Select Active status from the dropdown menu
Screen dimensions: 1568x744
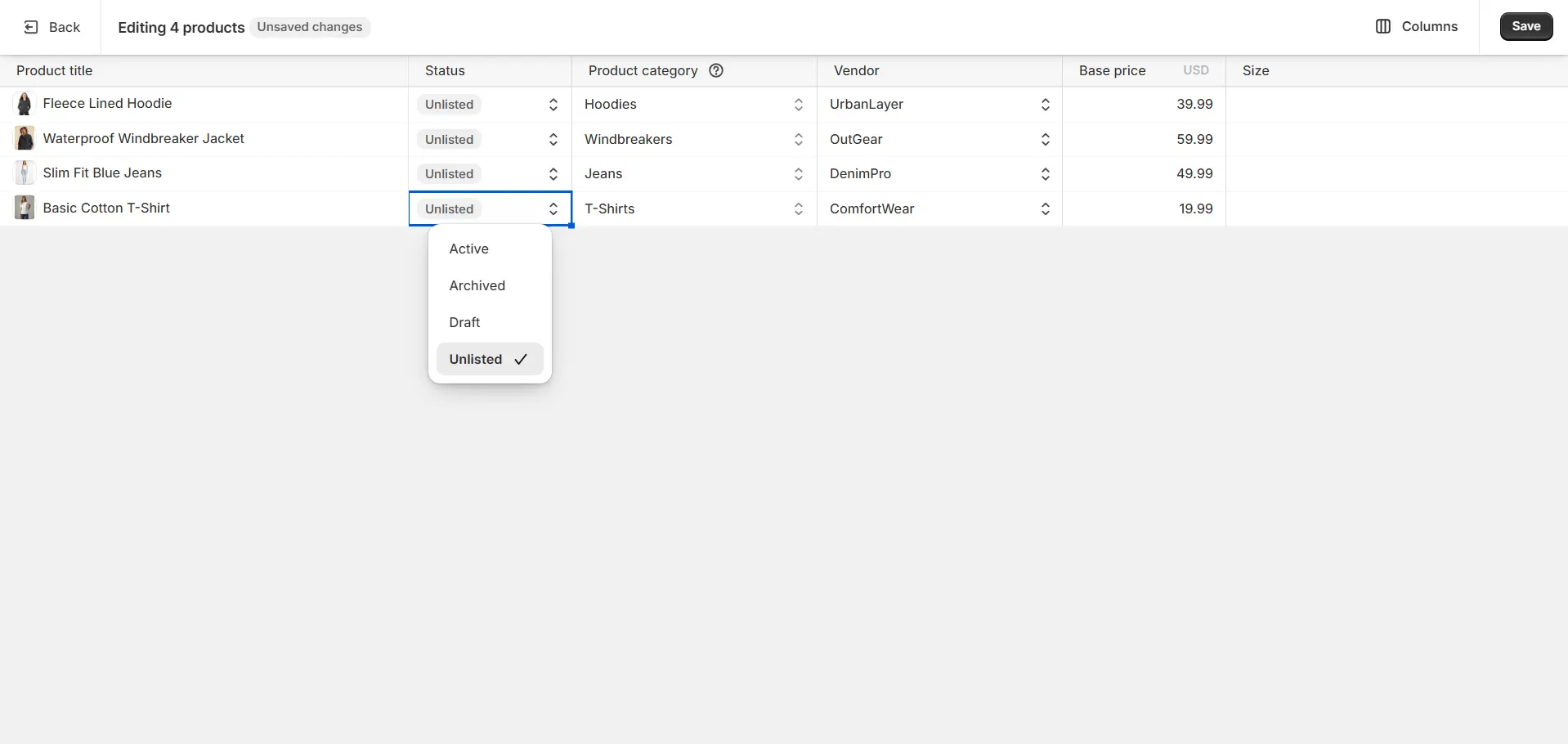(x=468, y=249)
